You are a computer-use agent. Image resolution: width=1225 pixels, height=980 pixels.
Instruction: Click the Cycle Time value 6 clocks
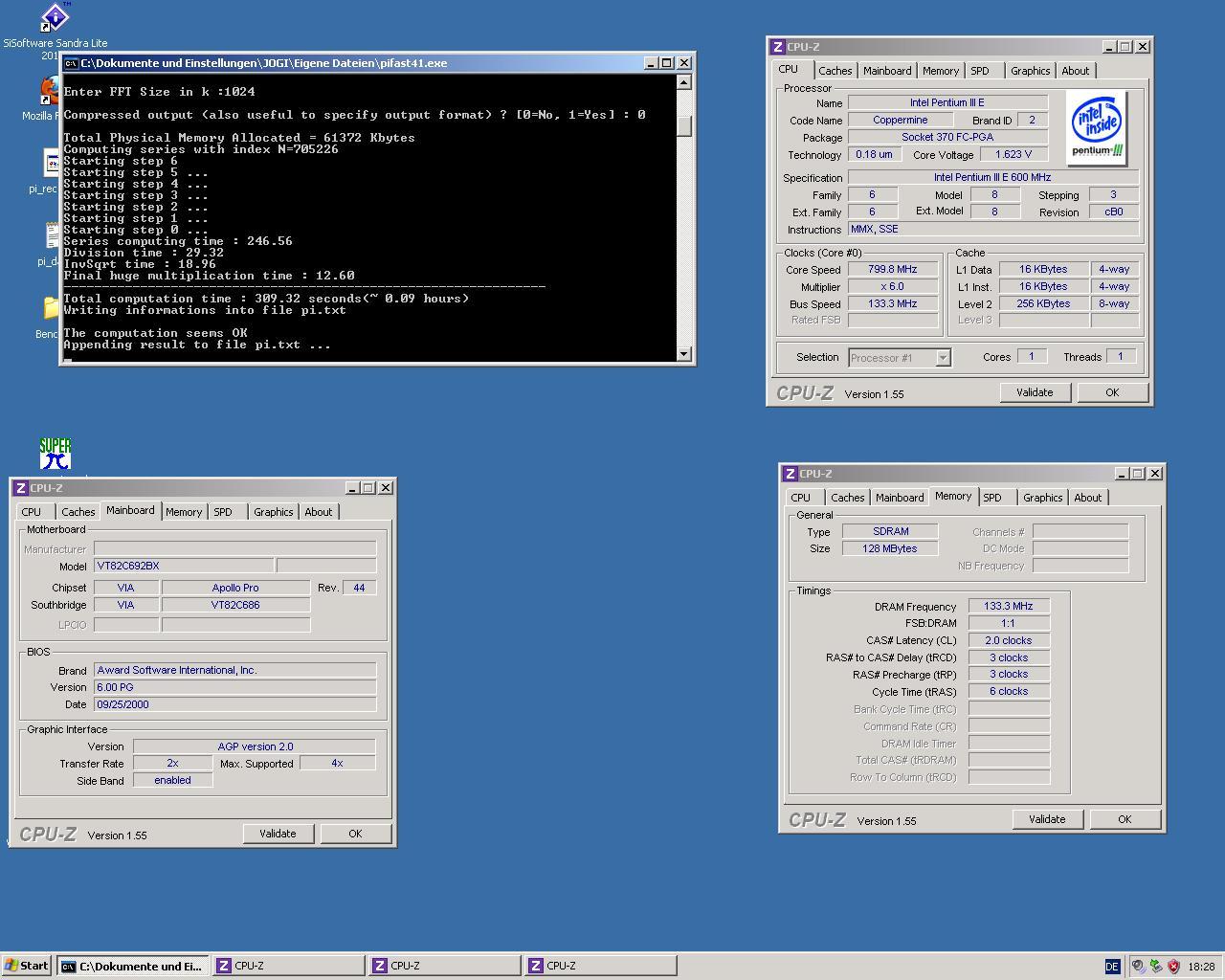pyautogui.click(x=1009, y=692)
